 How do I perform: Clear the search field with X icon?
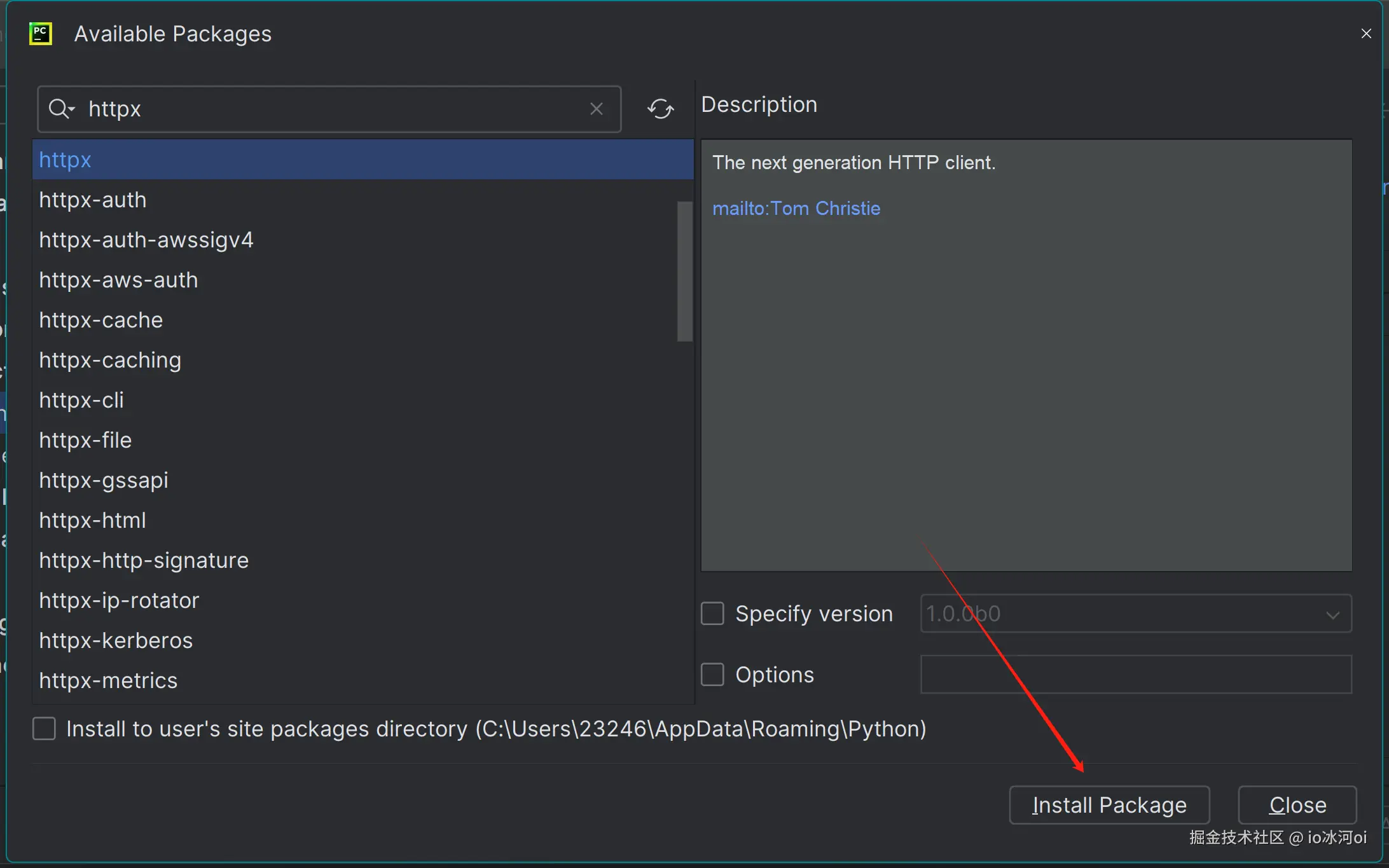tap(596, 109)
